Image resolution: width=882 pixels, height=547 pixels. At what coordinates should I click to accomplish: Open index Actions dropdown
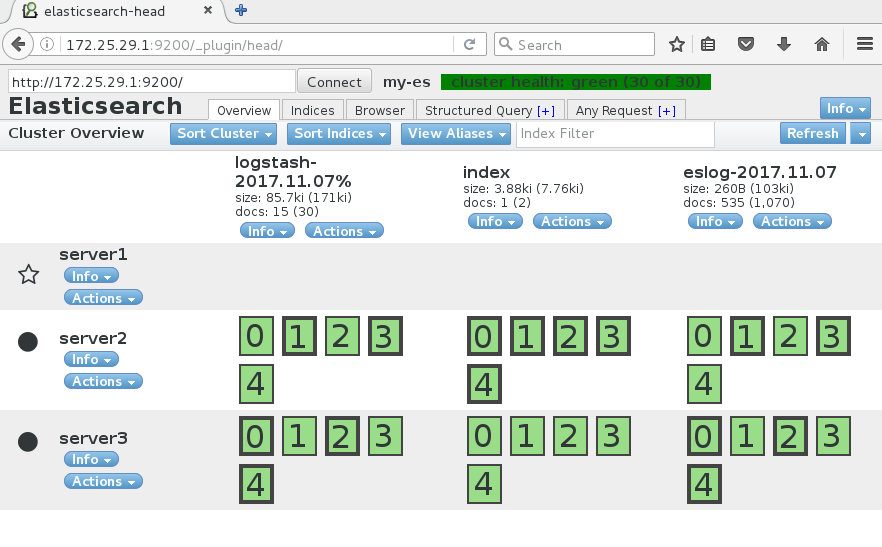pyautogui.click(x=572, y=221)
